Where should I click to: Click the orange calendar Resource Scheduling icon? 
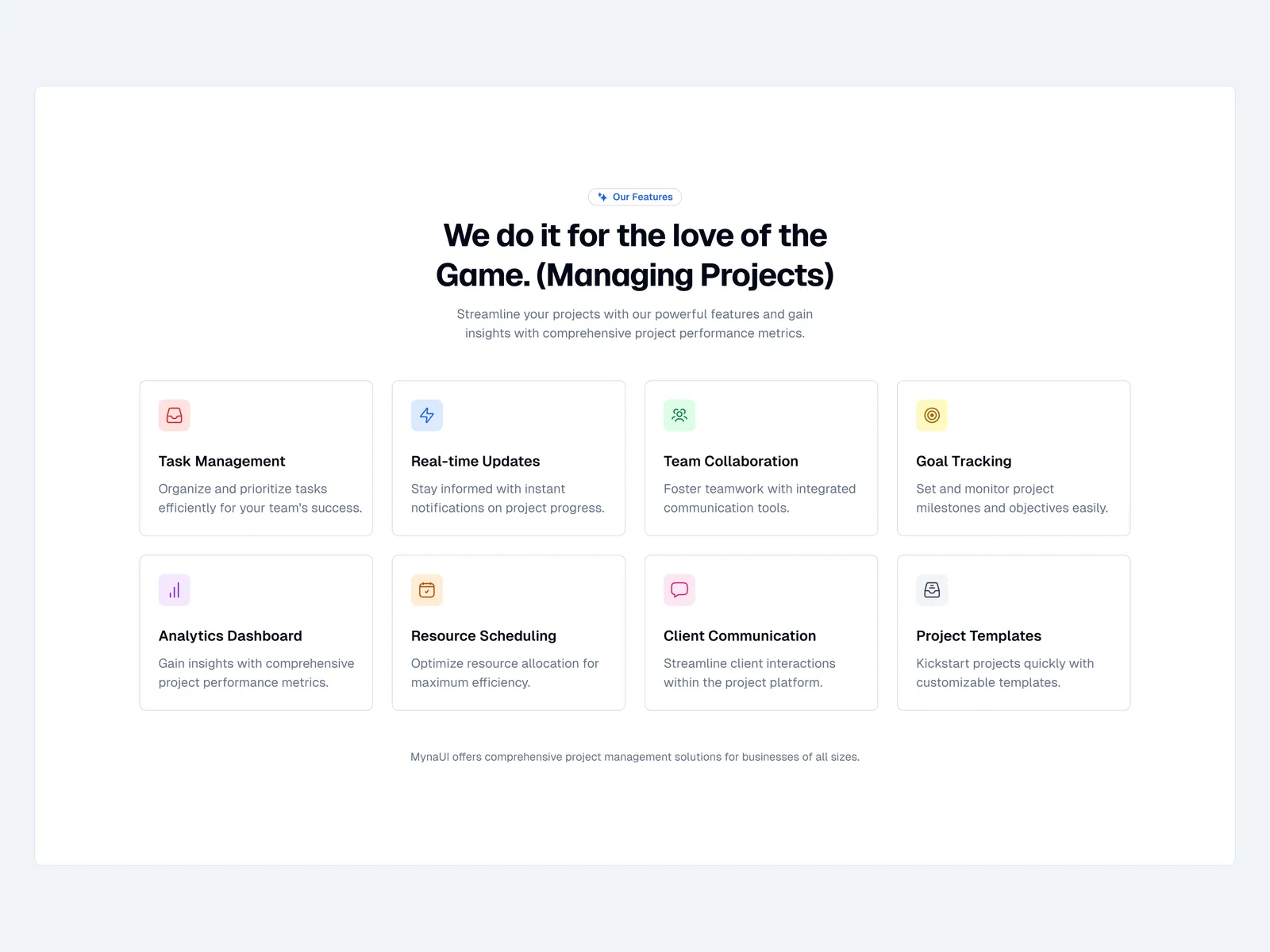(x=426, y=589)
